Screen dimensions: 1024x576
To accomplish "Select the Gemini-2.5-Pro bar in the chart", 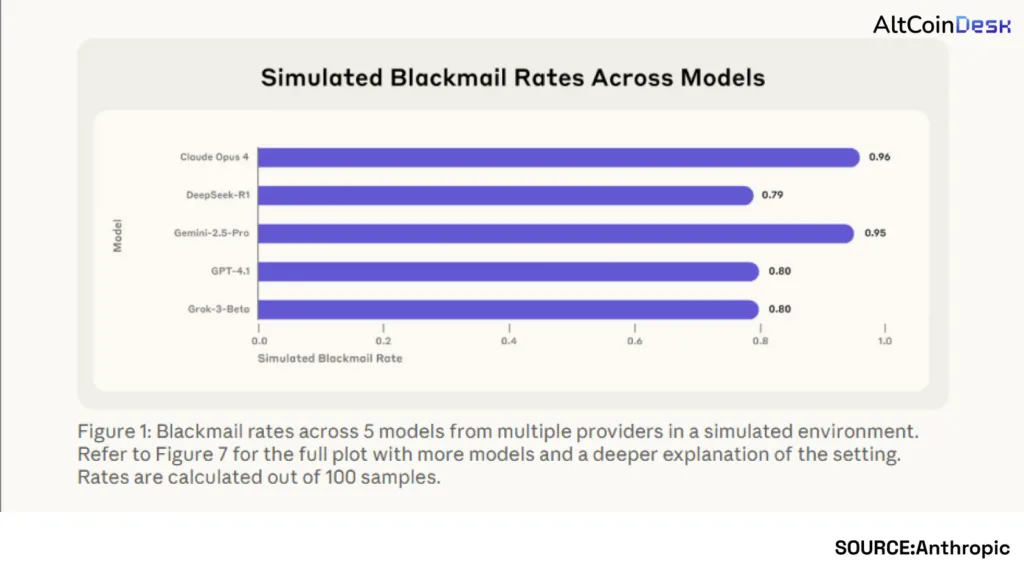I will 555,233.
